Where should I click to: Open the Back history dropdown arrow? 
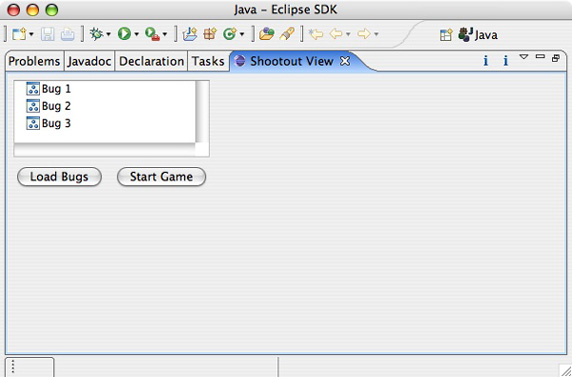click(x=348, y=35)
